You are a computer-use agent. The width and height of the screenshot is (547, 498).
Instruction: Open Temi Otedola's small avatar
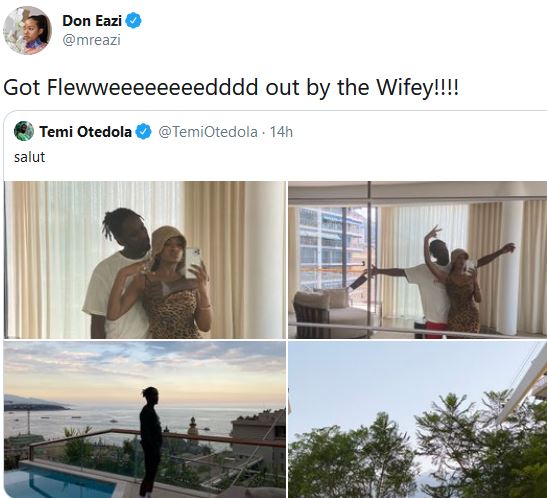(24, 131)
